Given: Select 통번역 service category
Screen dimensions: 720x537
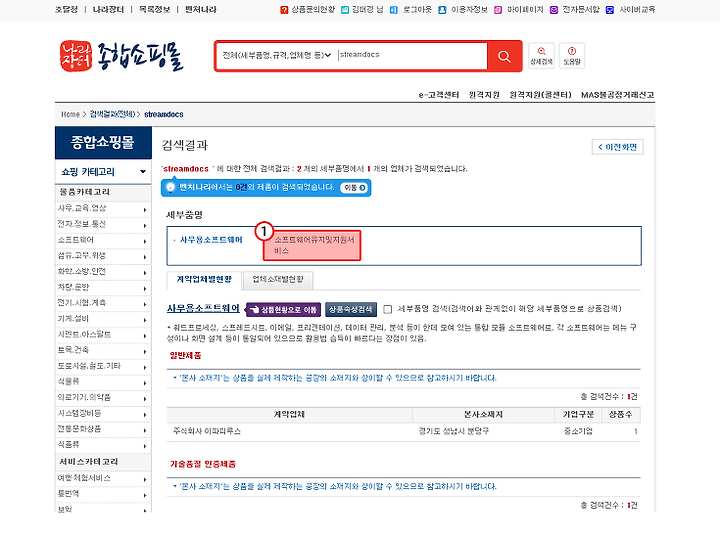Looking at the screenshot, I should pos(68,494).
